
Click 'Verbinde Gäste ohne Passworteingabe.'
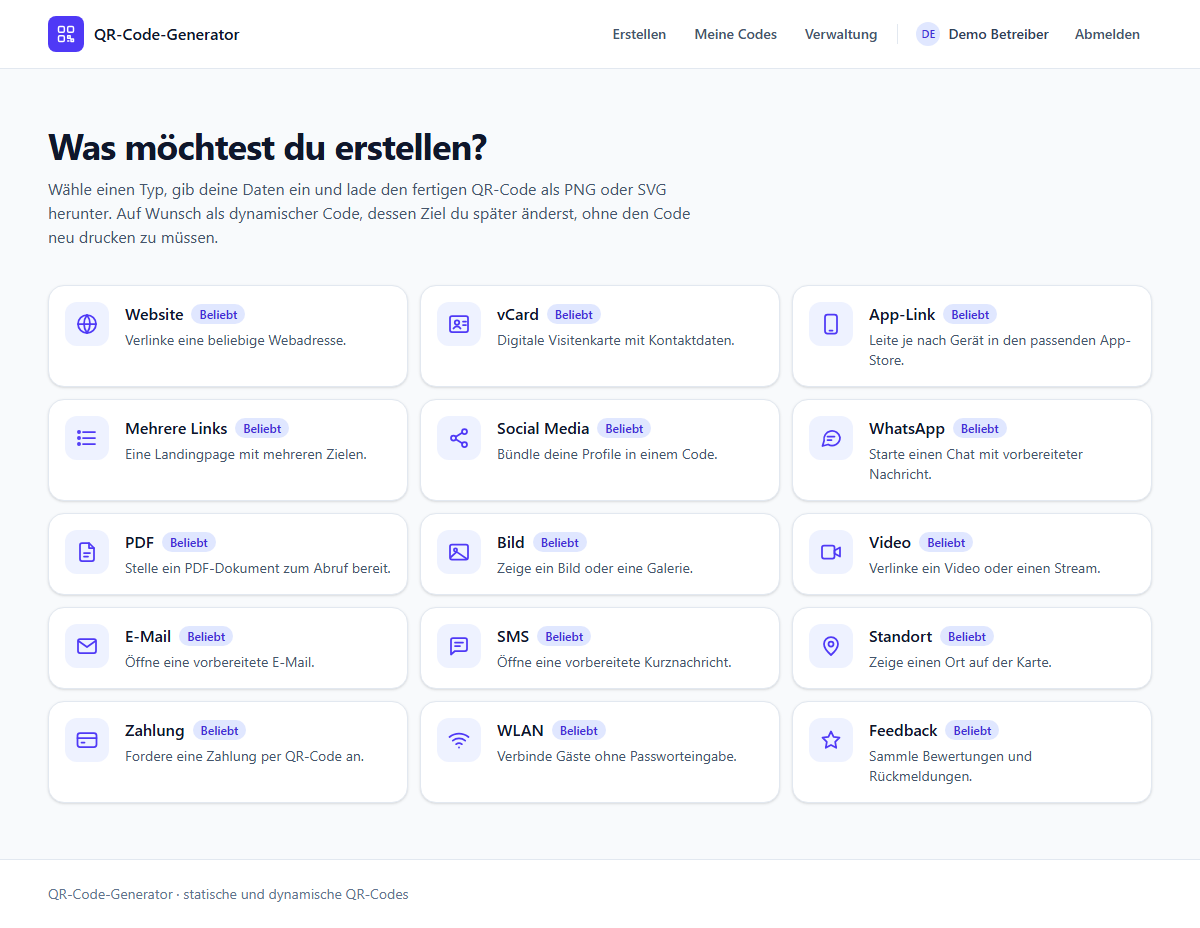pyautogui.click(x=617, y=756)
